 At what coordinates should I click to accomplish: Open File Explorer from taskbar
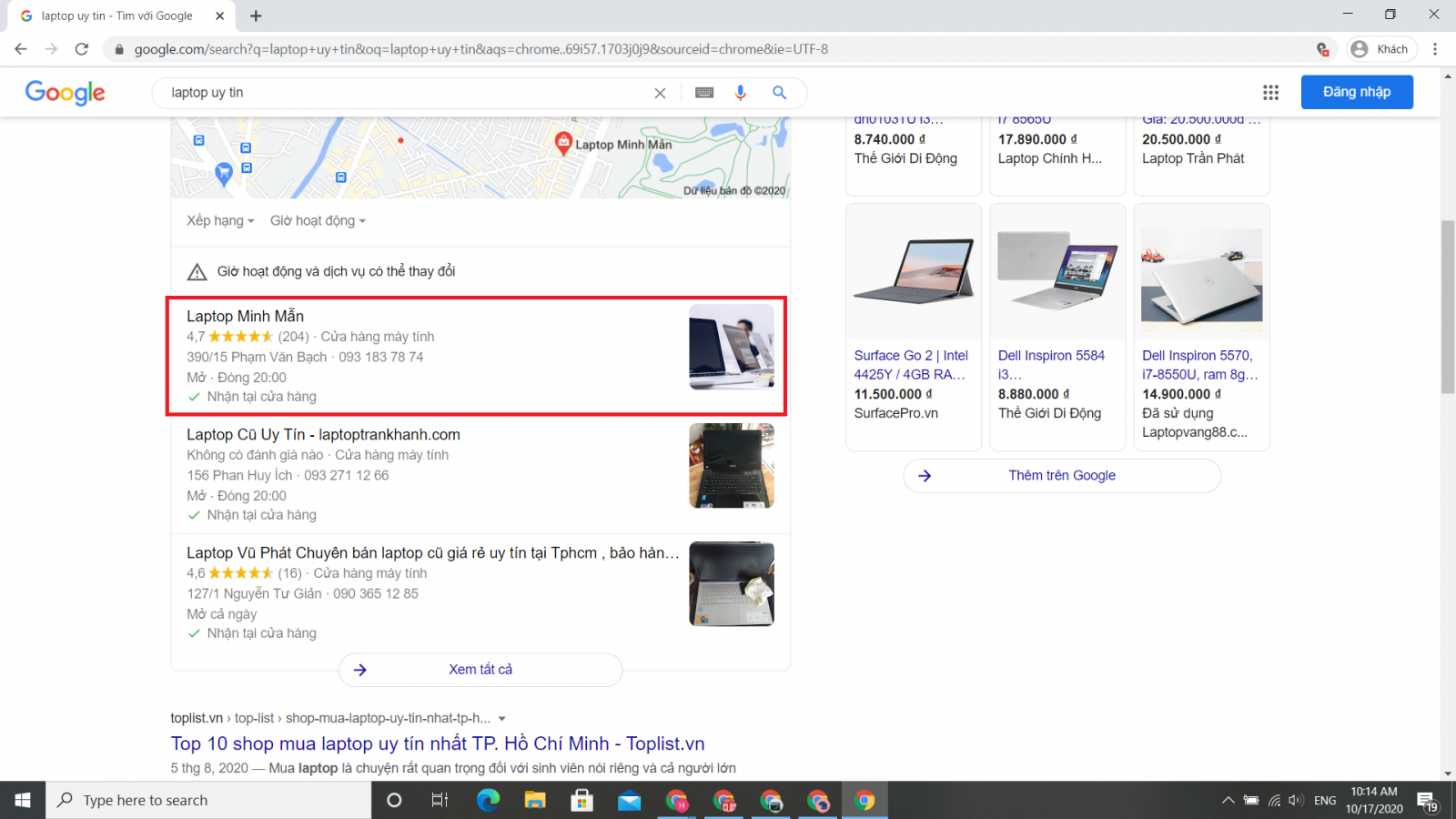pyautogui.click(x=535, y=800)
